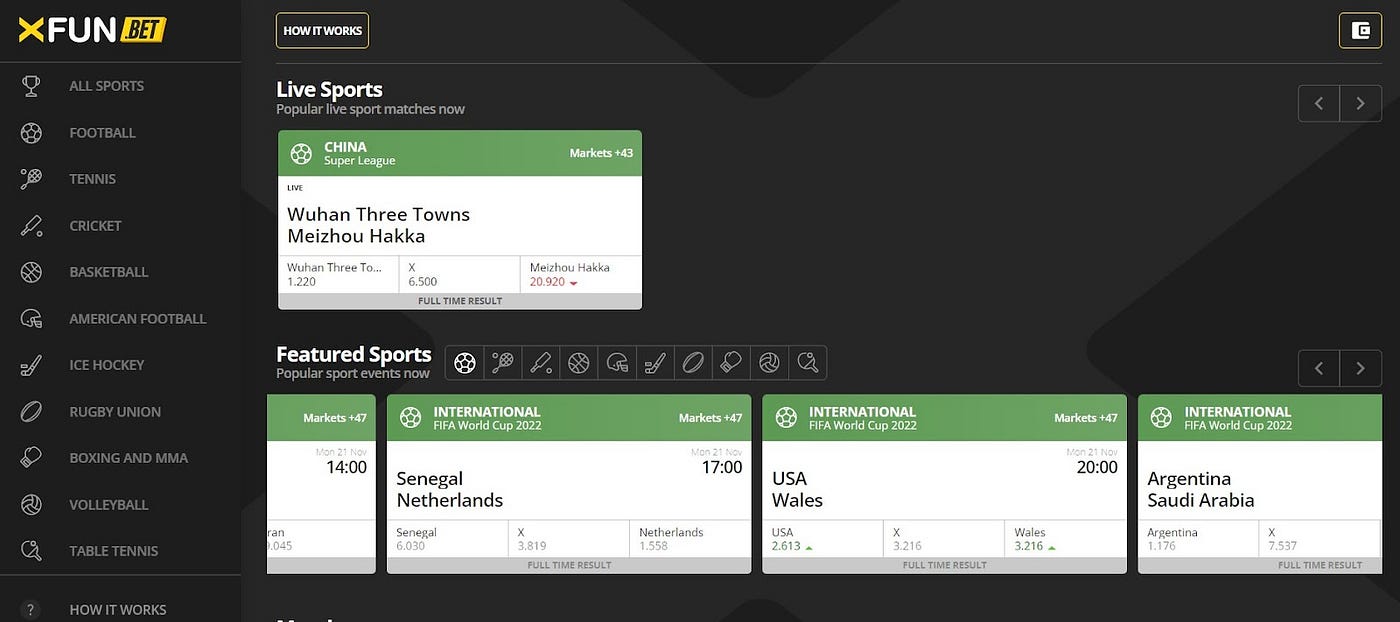Click the 14:00 match card time

(x=346, y=467)
